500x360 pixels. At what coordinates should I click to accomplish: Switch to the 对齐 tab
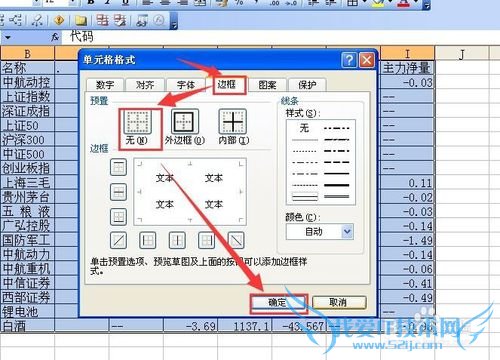point(145,85)
